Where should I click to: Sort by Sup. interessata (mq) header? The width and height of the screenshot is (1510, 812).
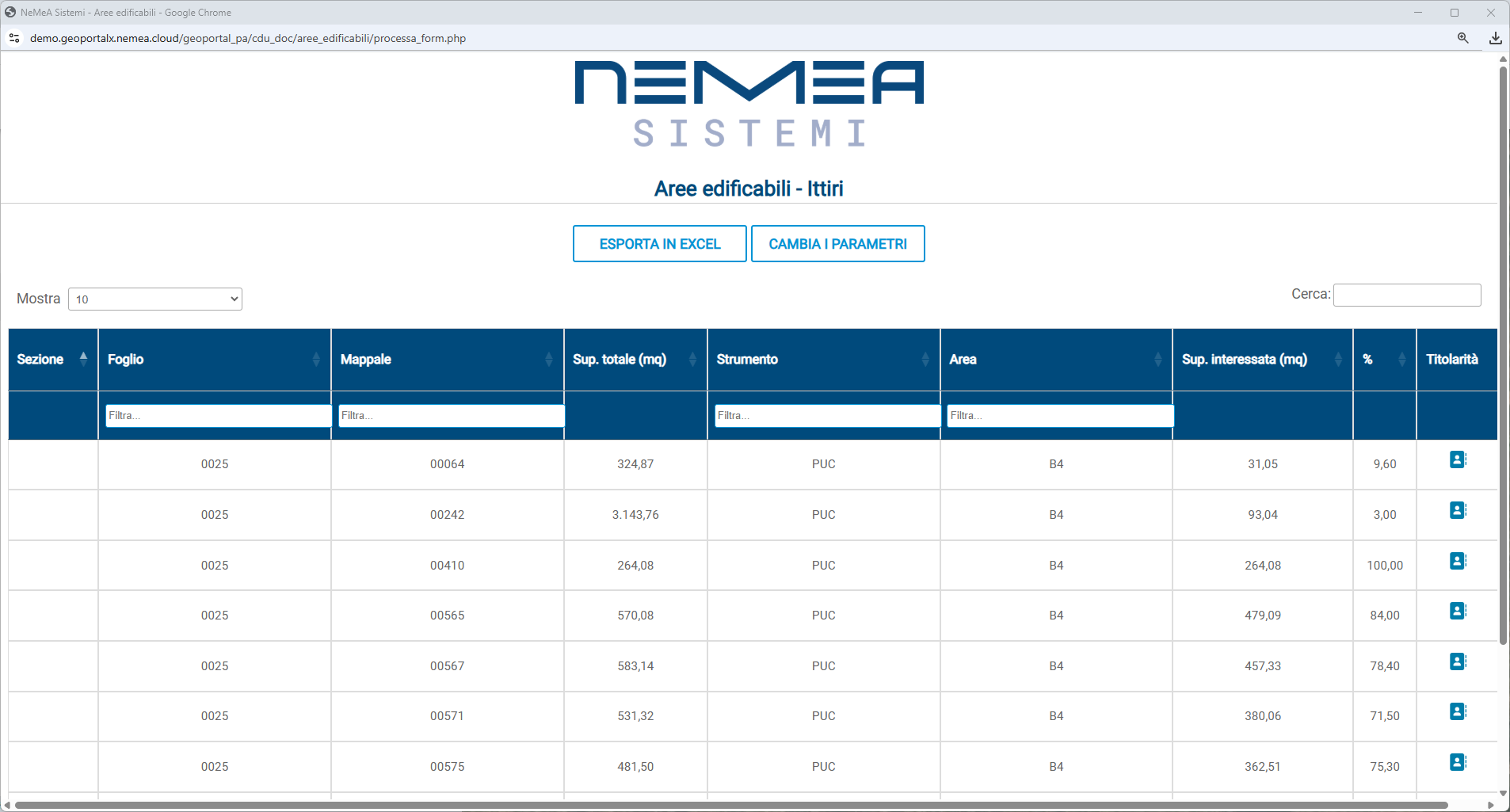[1261, 360]
